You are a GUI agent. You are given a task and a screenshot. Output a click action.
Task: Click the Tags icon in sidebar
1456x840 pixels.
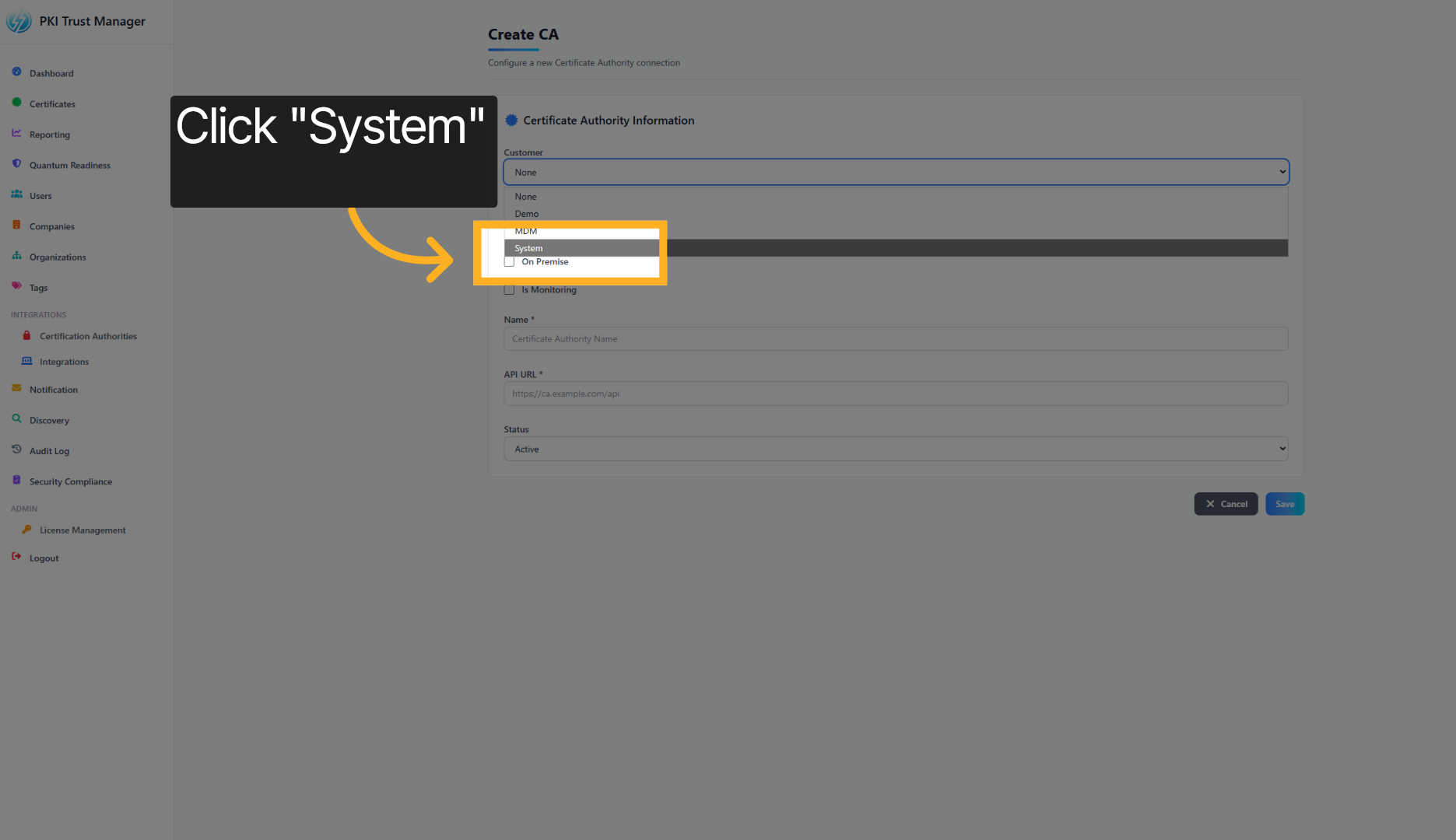(x=16, y=286)
